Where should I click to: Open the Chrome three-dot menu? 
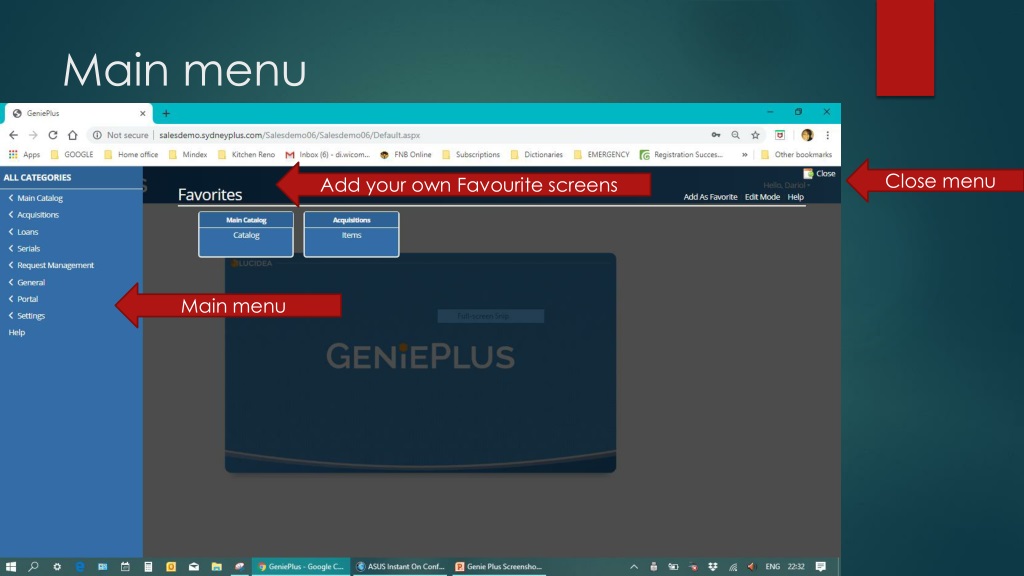[x=827, y=135]
